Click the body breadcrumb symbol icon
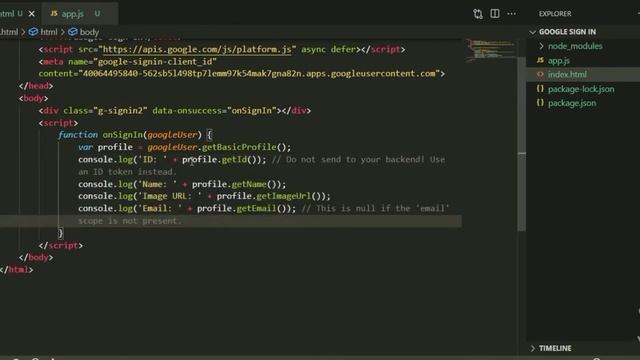Viewport: 640px width, 360px height. 73,31
